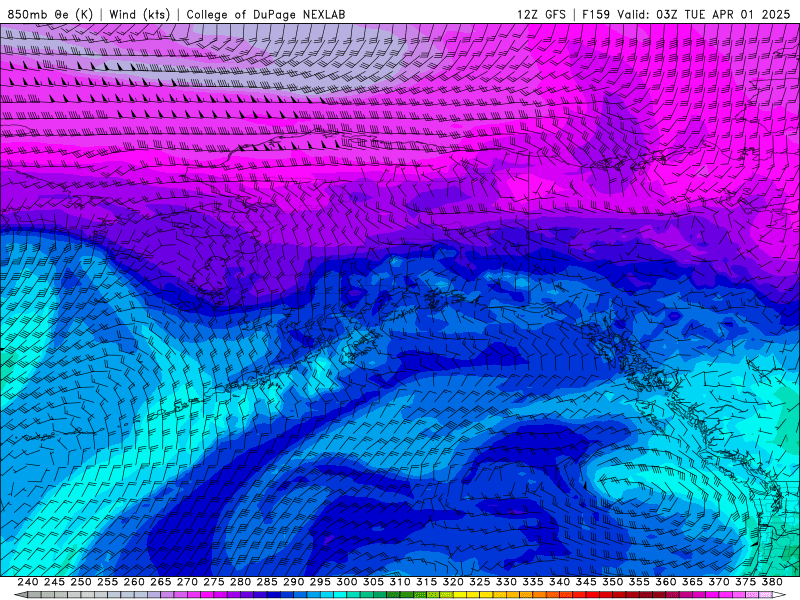
Task: Click the 355 value on the color scale
Action: [639, 582]
